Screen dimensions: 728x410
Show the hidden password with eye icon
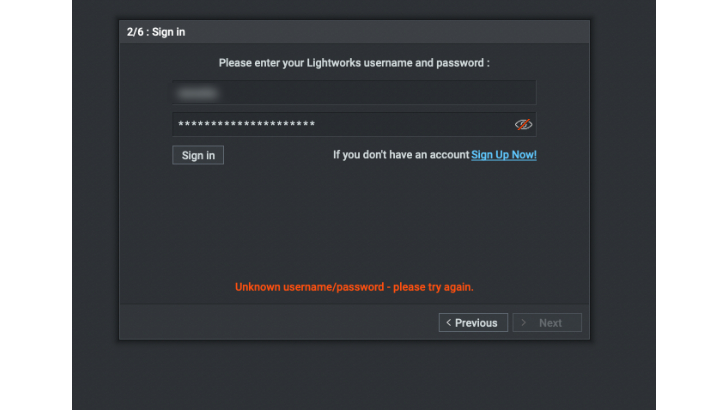(x=523, y=124)
